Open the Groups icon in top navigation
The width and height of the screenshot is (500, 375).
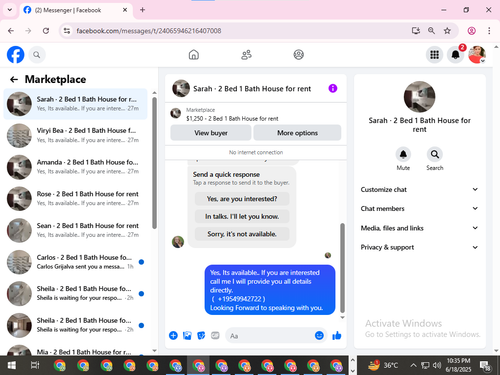pyautogui.click(x=298, y=55)
